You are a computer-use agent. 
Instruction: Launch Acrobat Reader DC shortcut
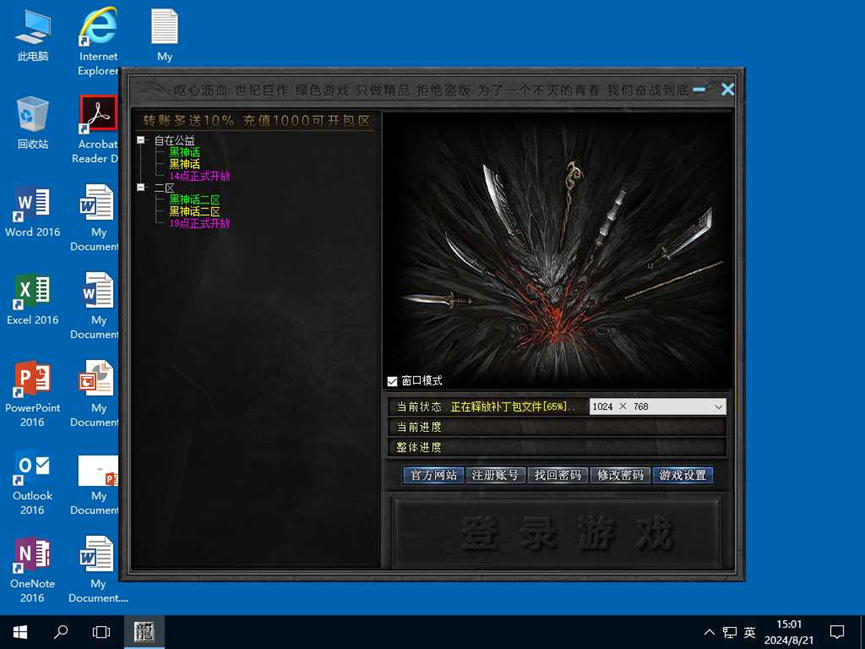[98, 130]
